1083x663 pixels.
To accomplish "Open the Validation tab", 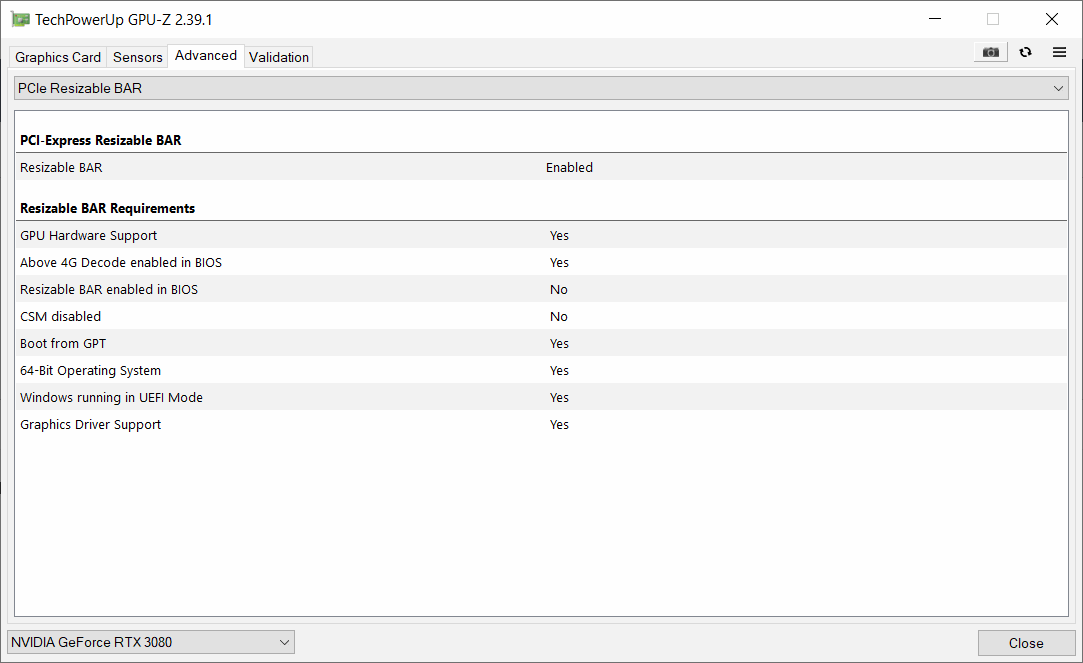I will point(279,57).
